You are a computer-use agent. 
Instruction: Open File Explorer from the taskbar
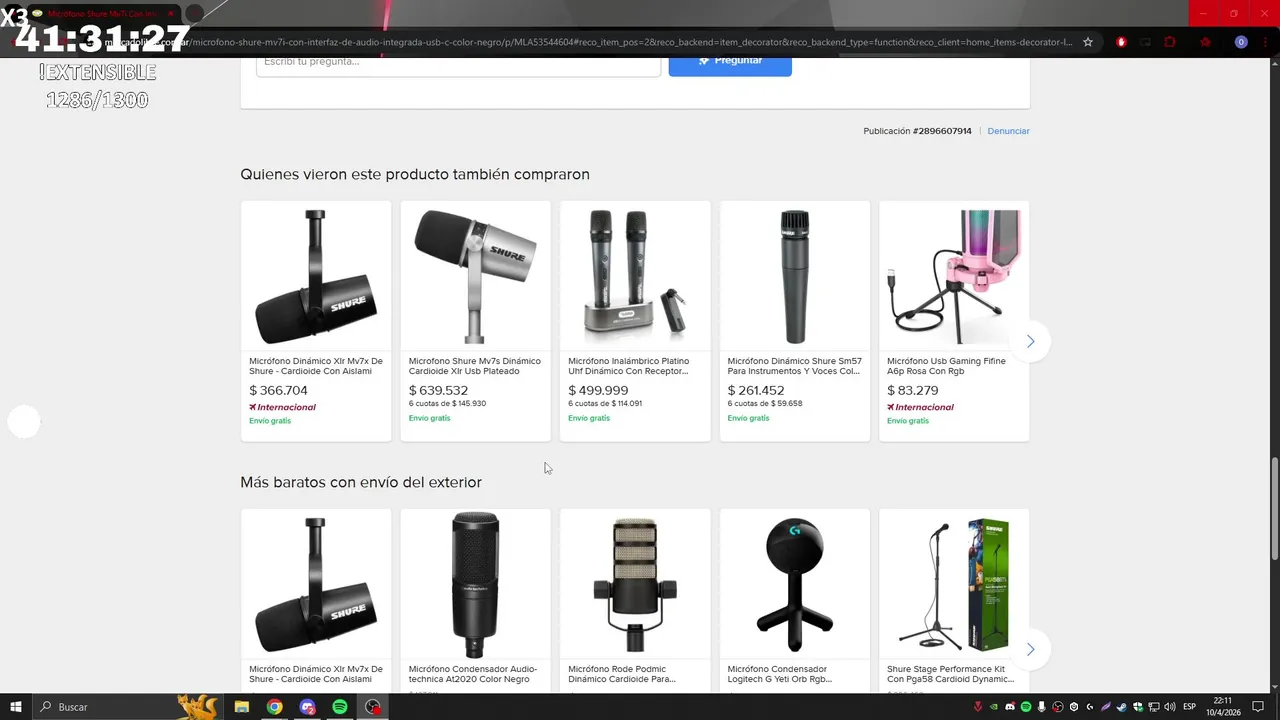pos(241,707)
